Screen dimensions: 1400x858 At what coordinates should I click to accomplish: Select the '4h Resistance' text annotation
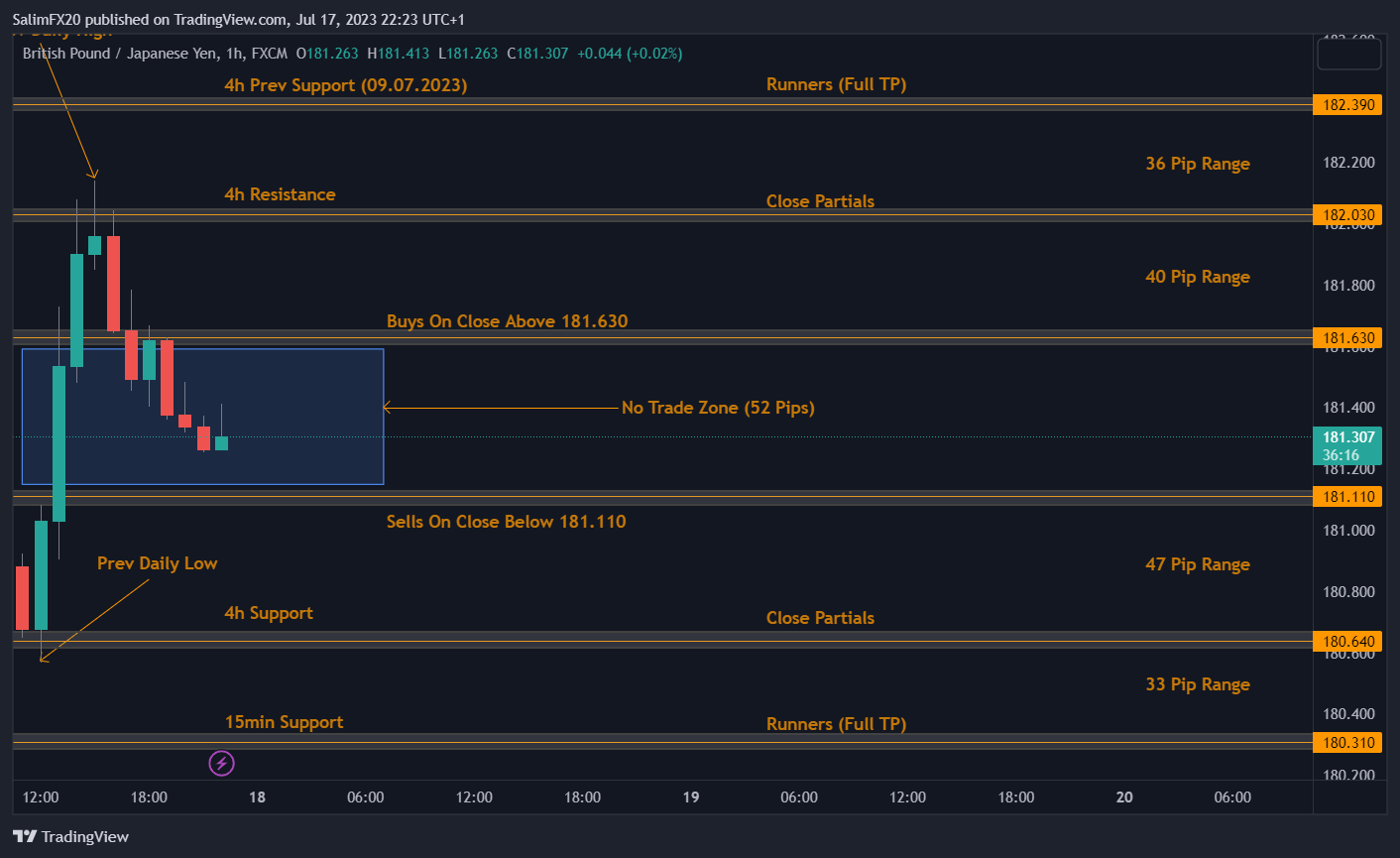tap(280, 194)
